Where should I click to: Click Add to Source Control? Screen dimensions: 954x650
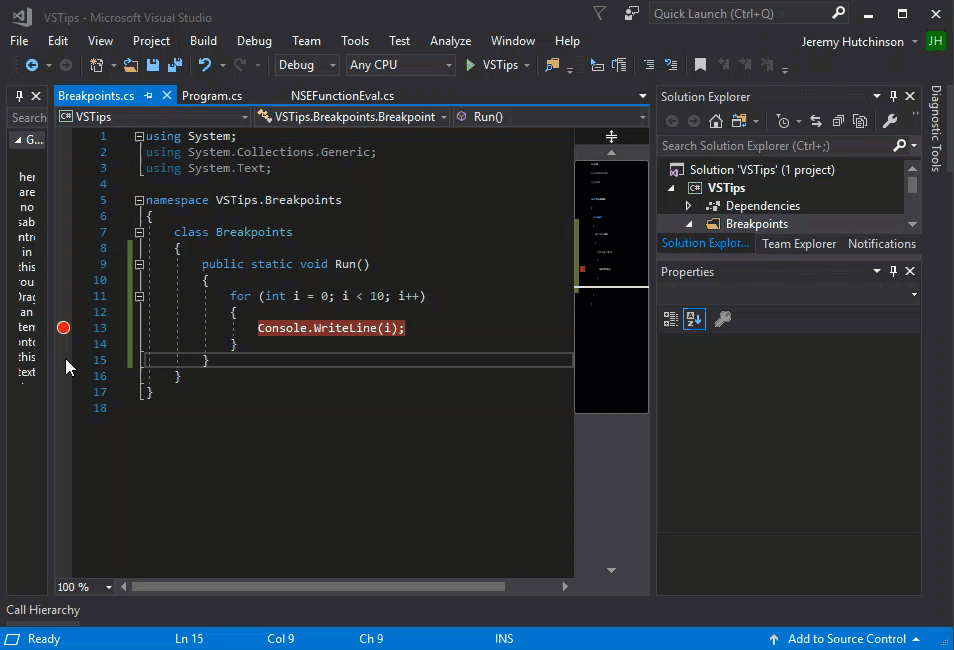(846, 638)
